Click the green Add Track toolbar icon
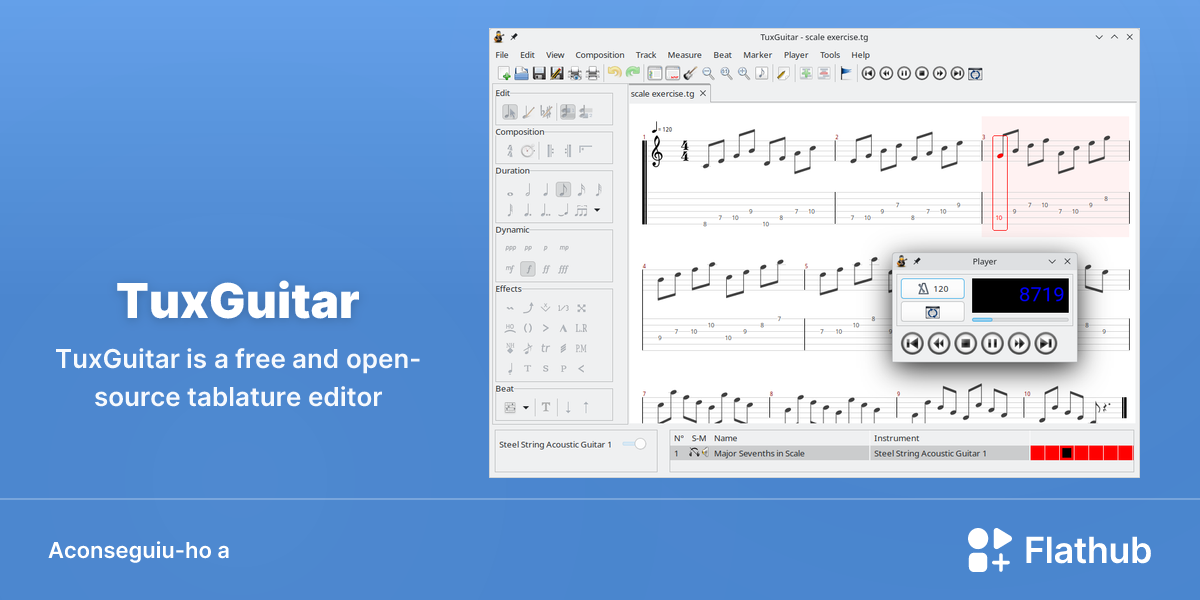Image resolution: width=1200 pixels, height=600 pixels. [x=806, y=73]
